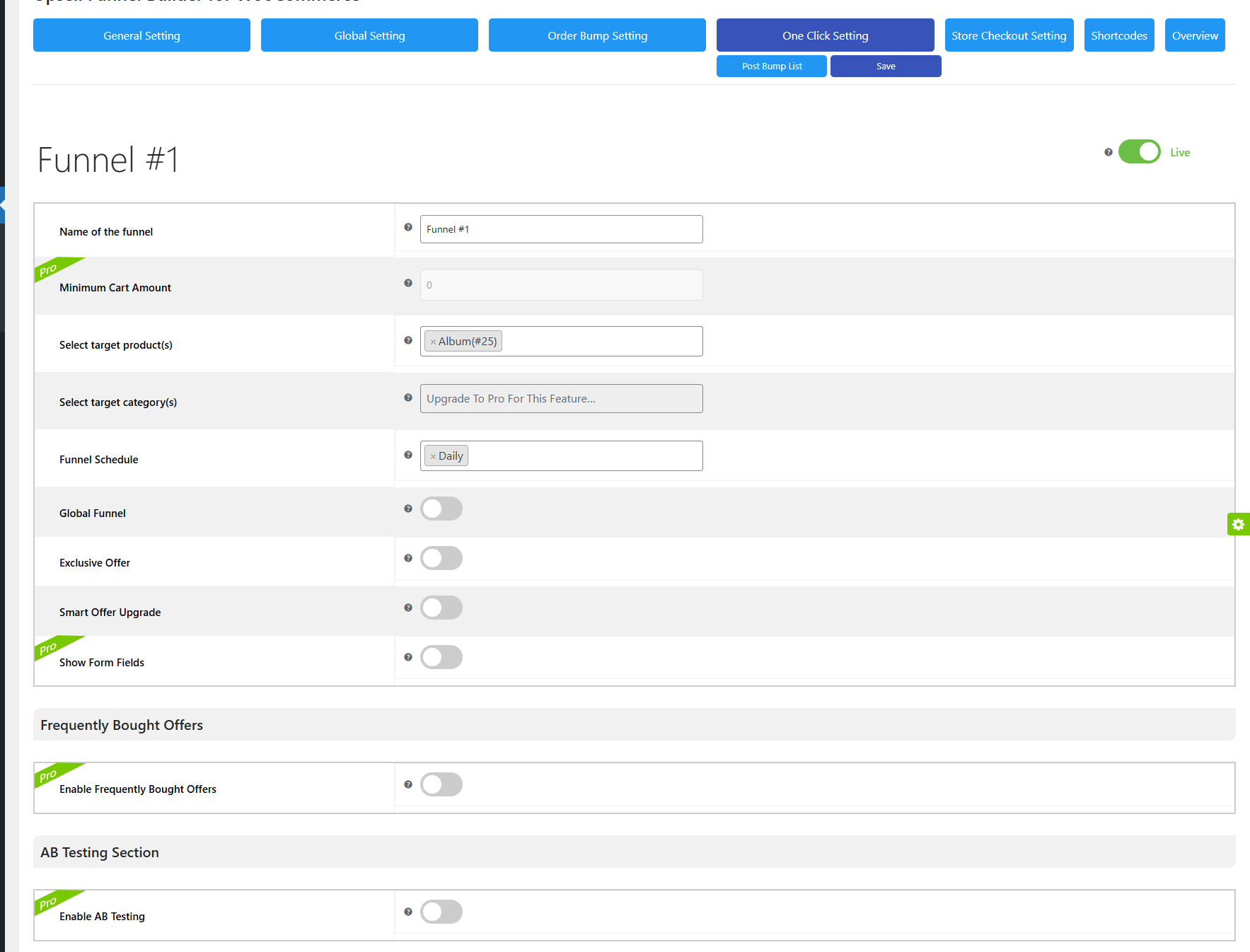Click the Funnel #1 page title
This screenshot has width=1250, height=952.
tap(108, 160)
